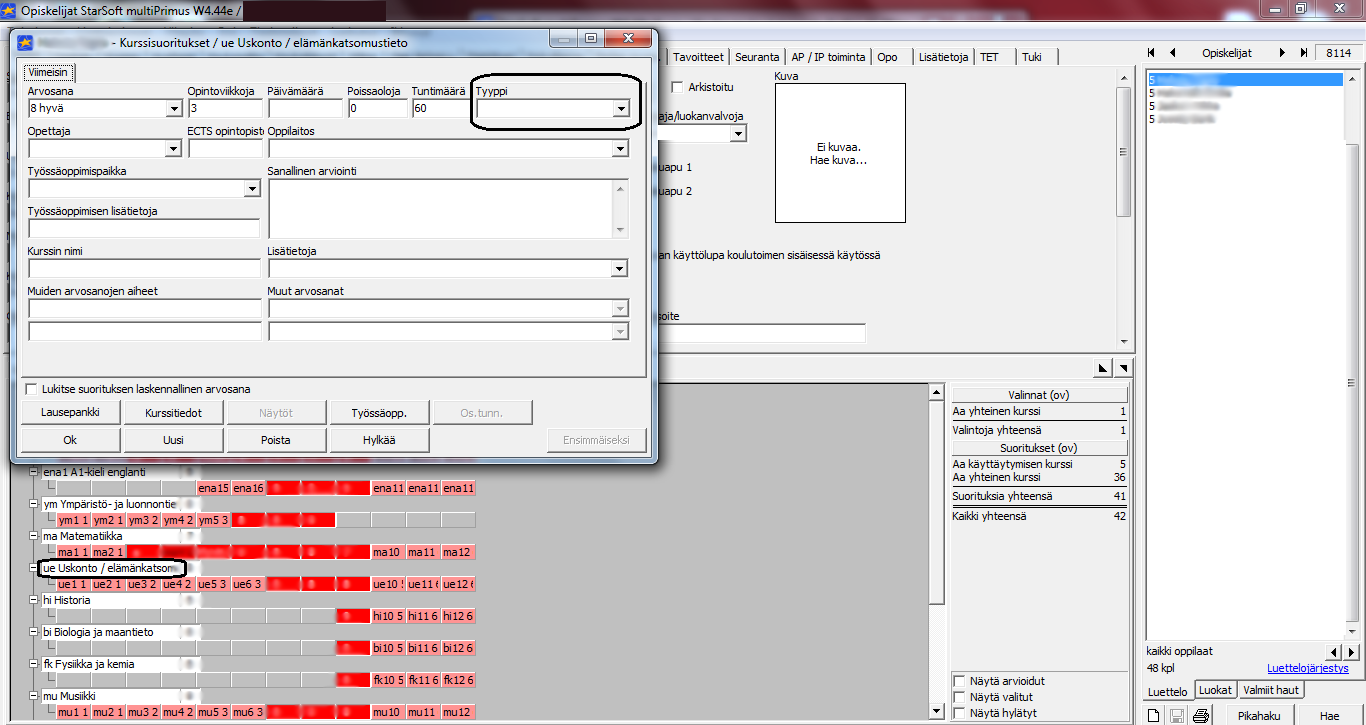Select the fk12 6 course cell

click(x=458, y=680)
